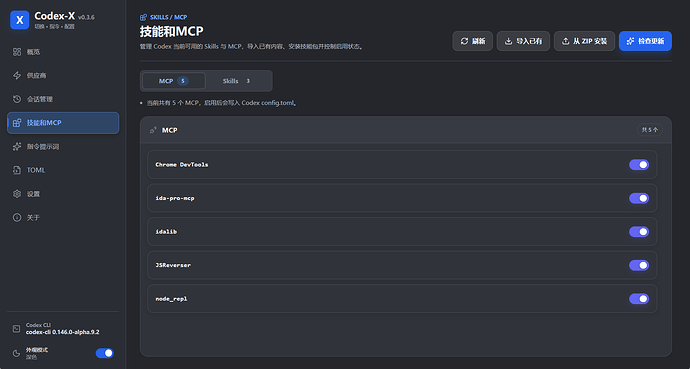Image resolution: width=690 pixels, height=369 pixels.
Task: Click the MCP panel header plug icon
Action: click(153, 130)
